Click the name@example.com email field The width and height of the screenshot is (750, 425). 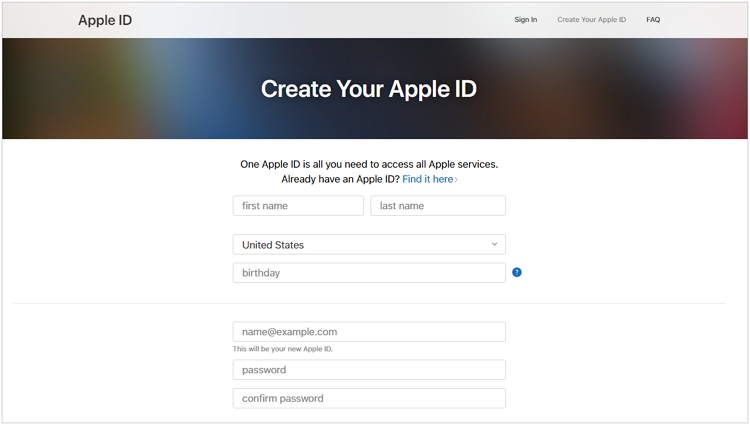[369, 332]
